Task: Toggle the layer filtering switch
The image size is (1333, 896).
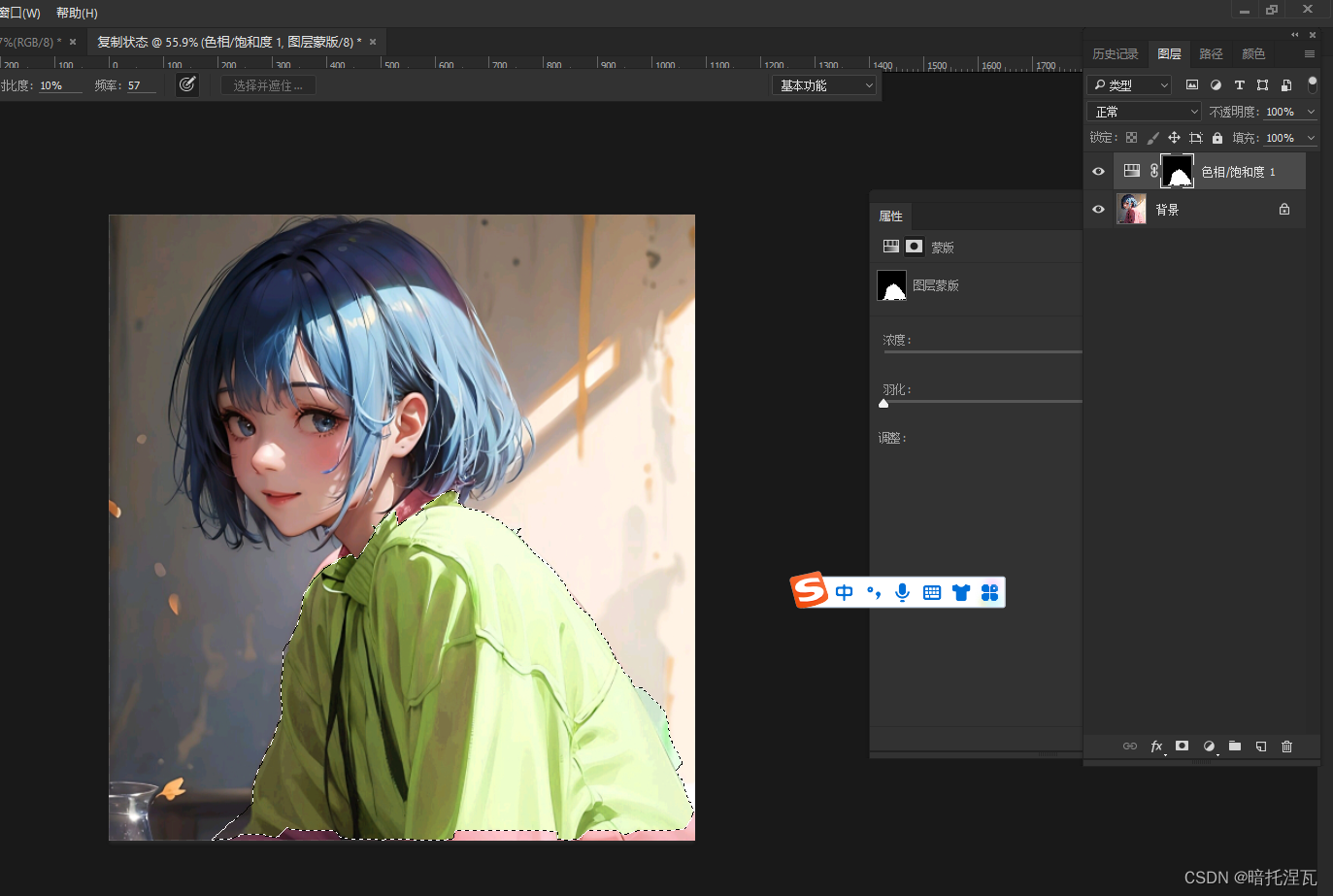Action: point(1313,84)
